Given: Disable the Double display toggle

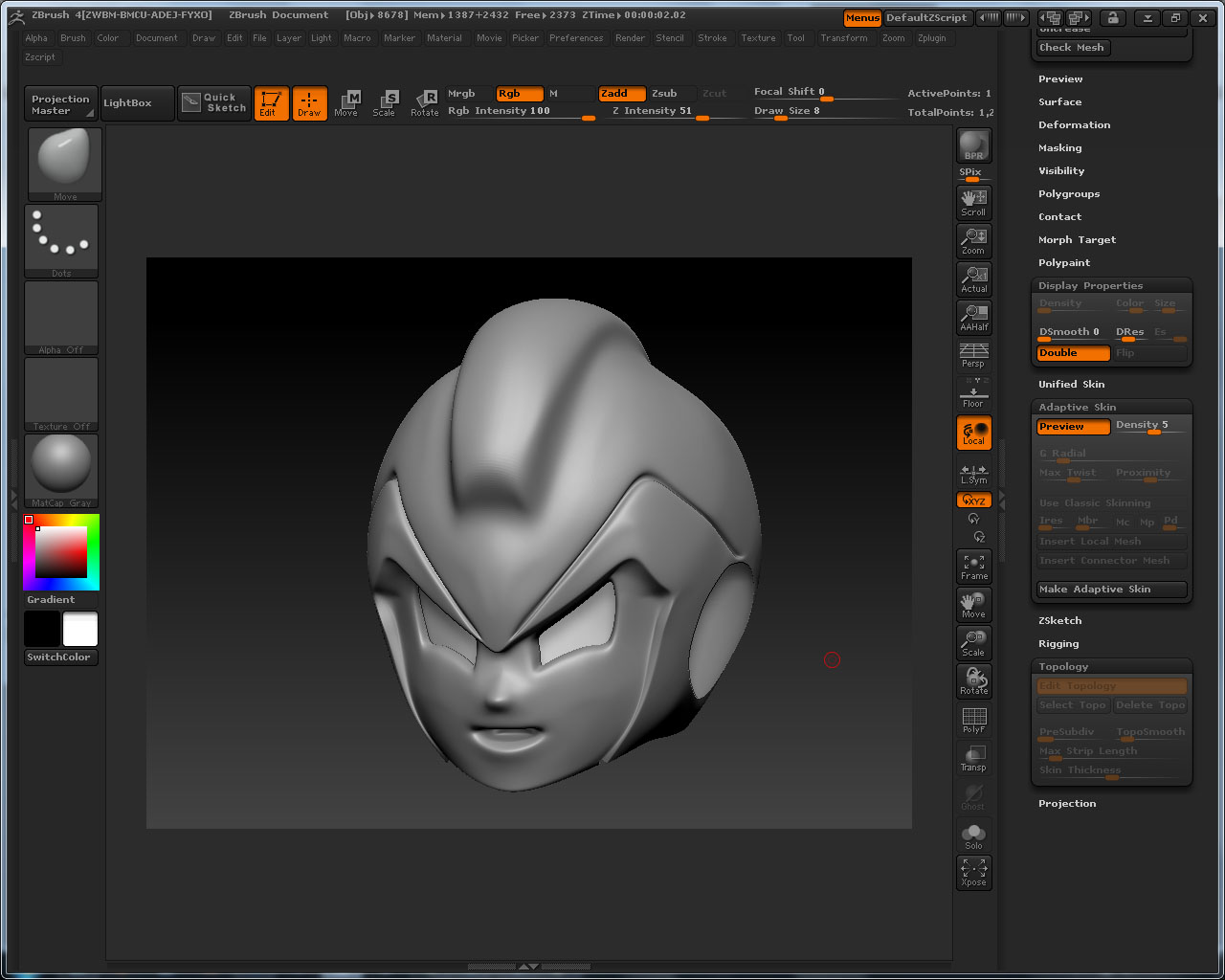Looking at the screenshot, I should point(1073,353).
